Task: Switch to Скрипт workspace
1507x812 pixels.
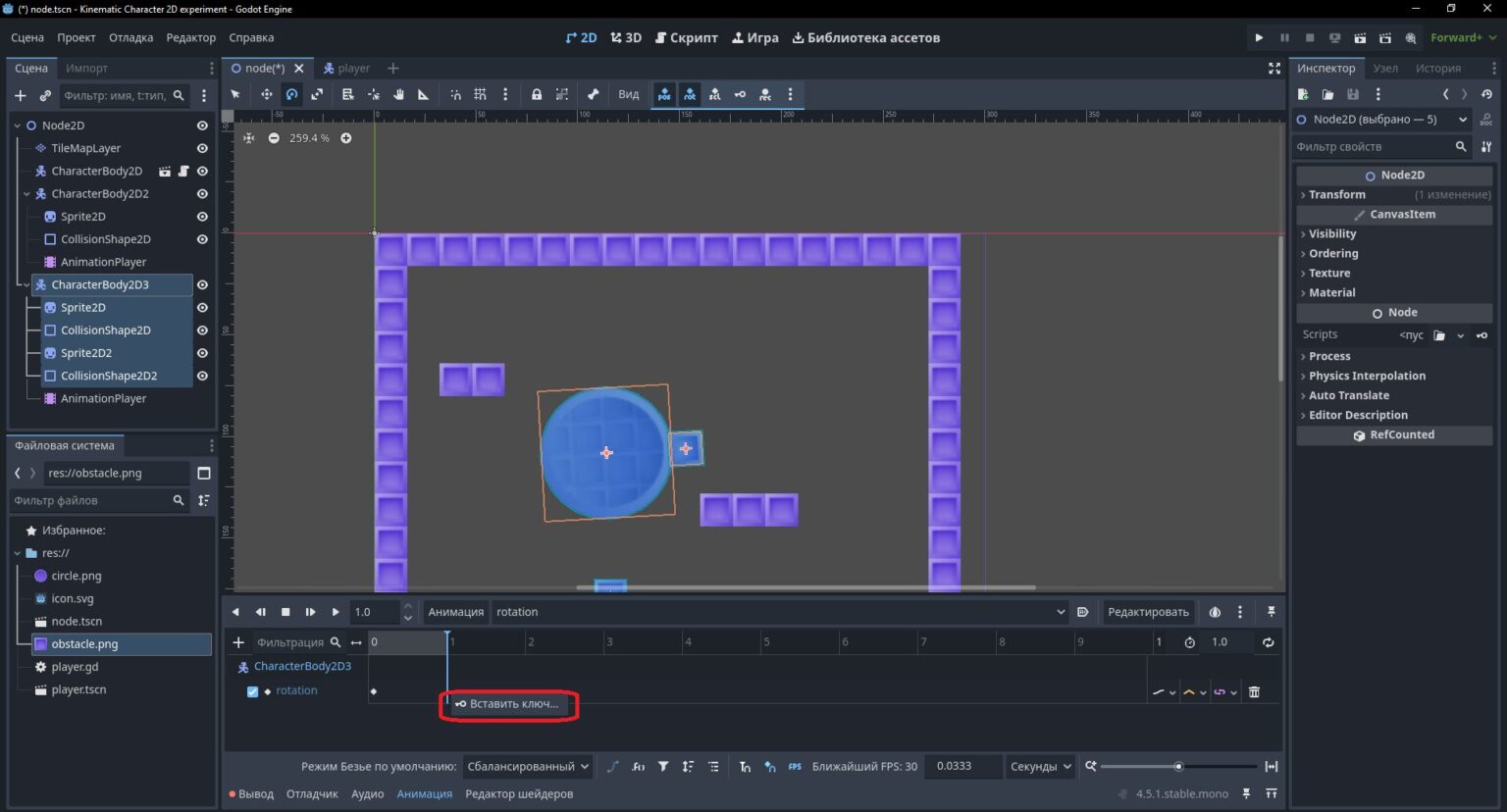Action: tap(687, 37)
